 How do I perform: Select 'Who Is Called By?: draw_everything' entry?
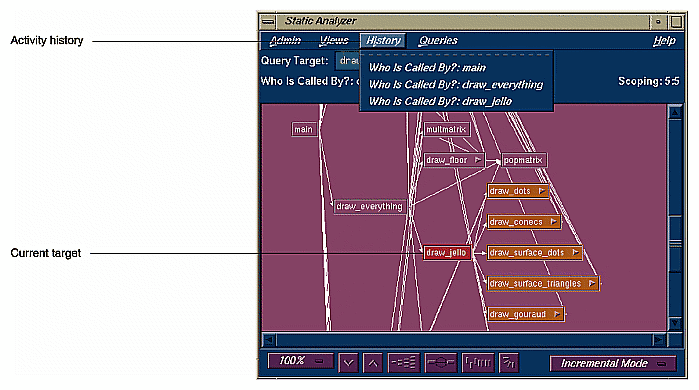pos(456,85)
